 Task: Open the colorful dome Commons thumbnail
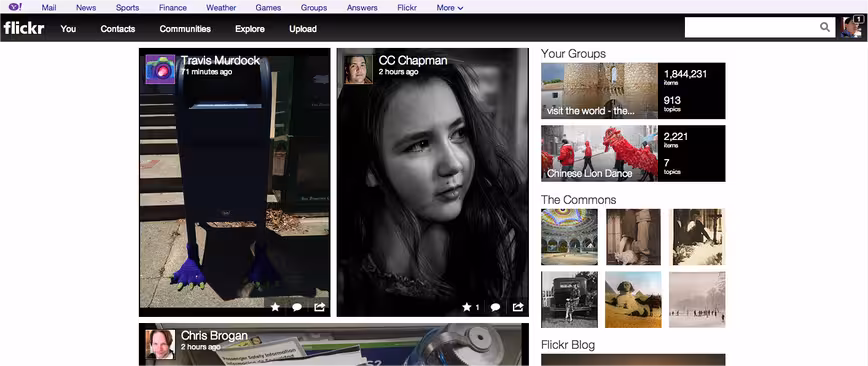[x=569, y=237]
